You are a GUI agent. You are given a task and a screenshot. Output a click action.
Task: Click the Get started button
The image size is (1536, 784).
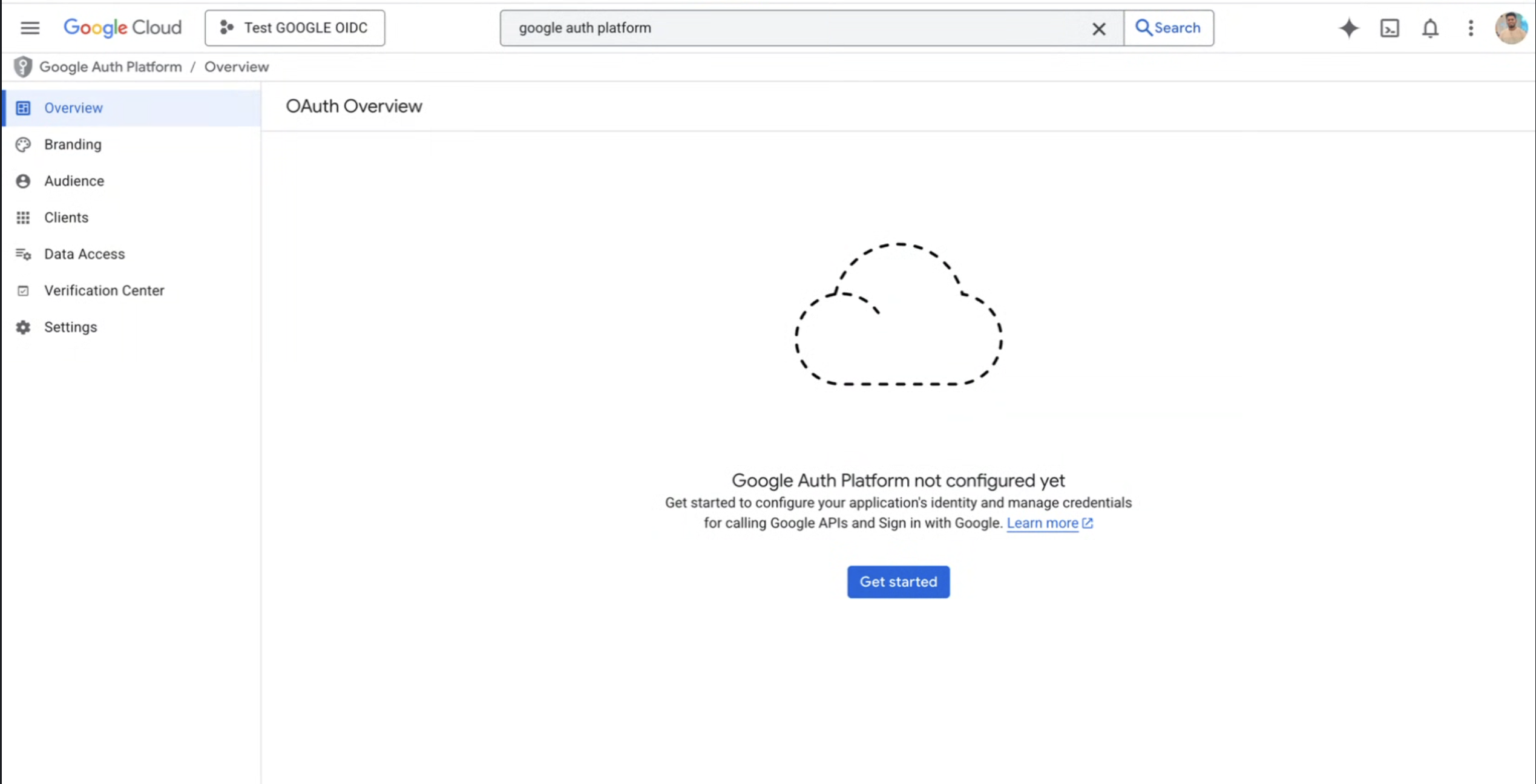coord(898,581)
